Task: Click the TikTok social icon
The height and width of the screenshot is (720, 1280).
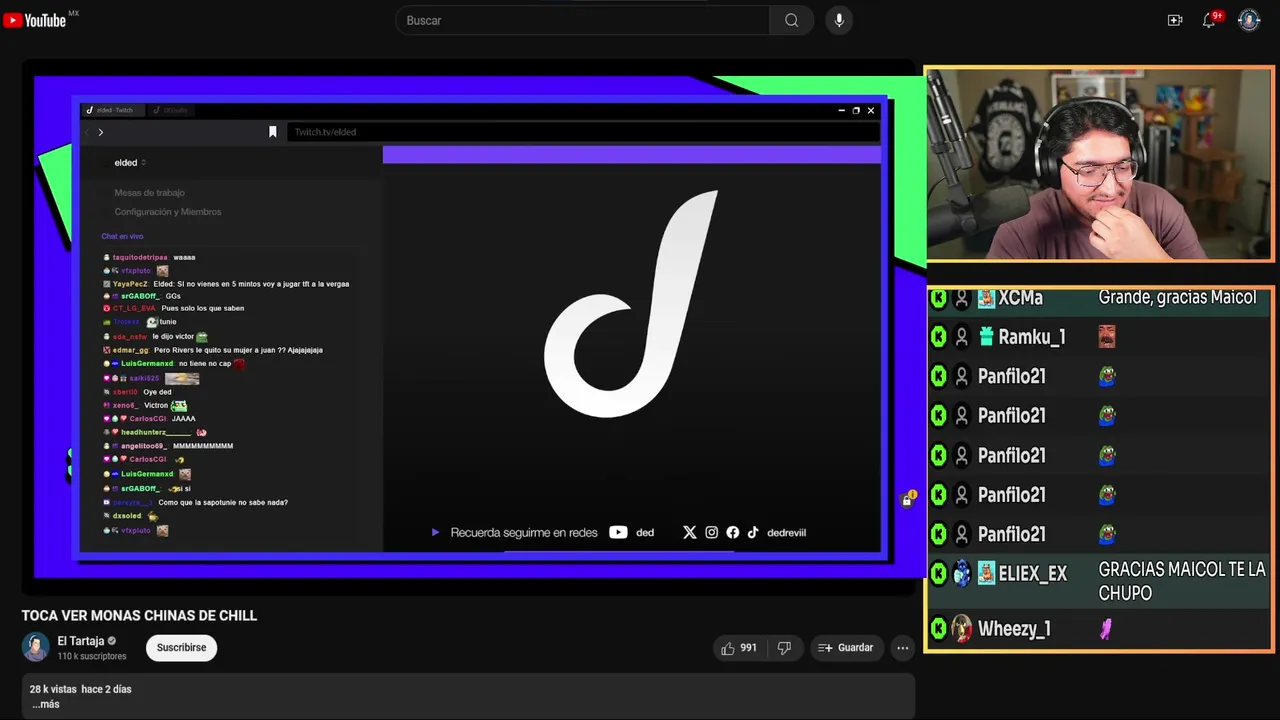Action: coord(753,533)
